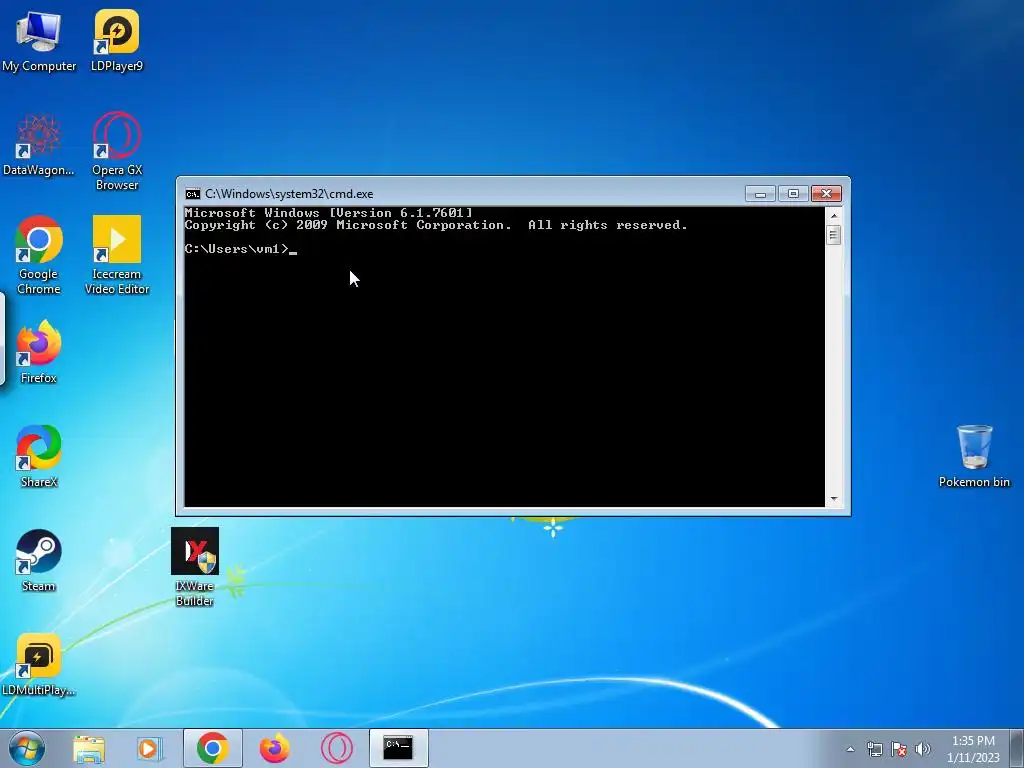Open the Action Center flag icon
Viewport: 1024px width, 768px height.
pyautogui.click(x=899, y=749)
